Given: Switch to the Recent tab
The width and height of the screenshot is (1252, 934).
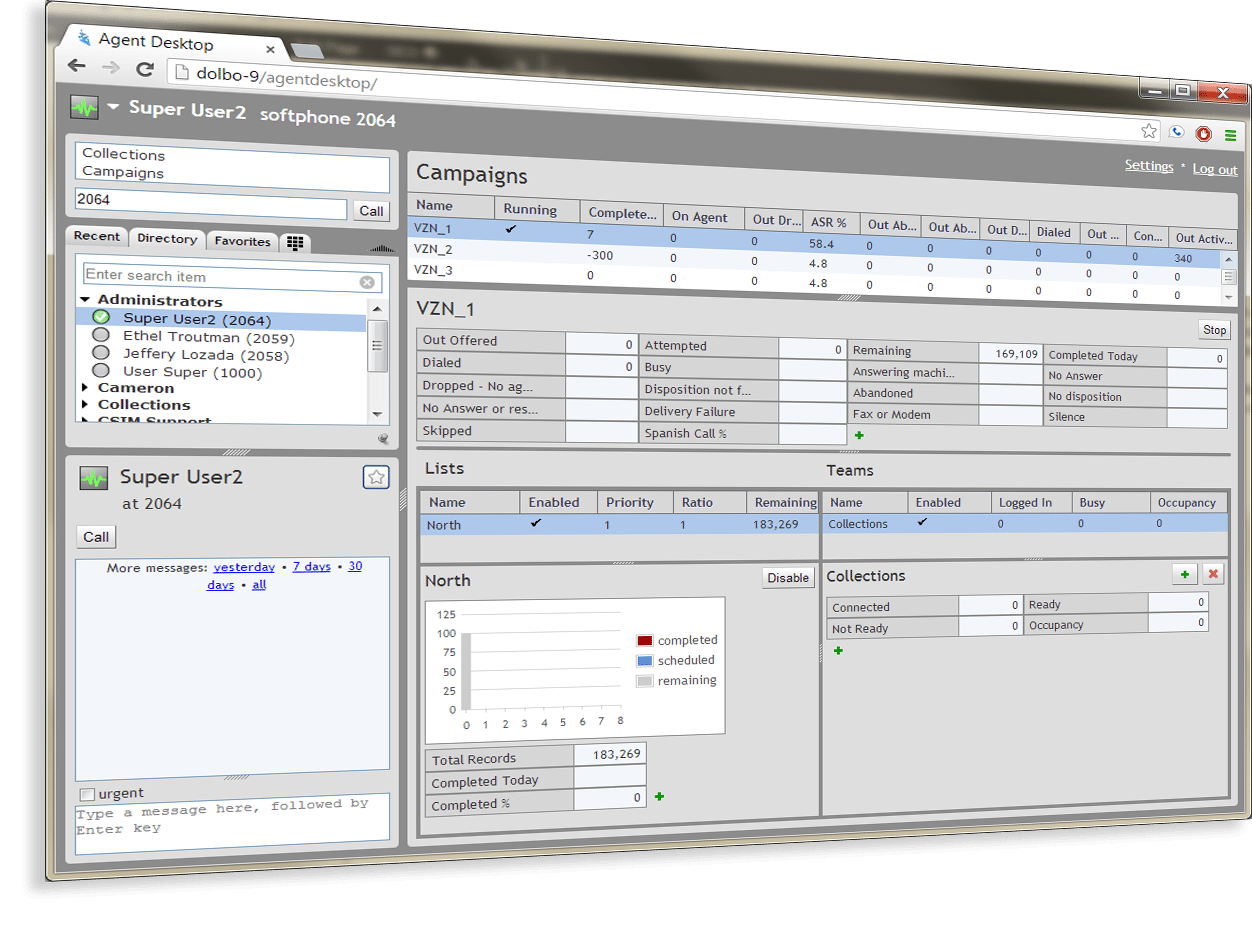Looking at the screenshot, I should coord(97,236).
